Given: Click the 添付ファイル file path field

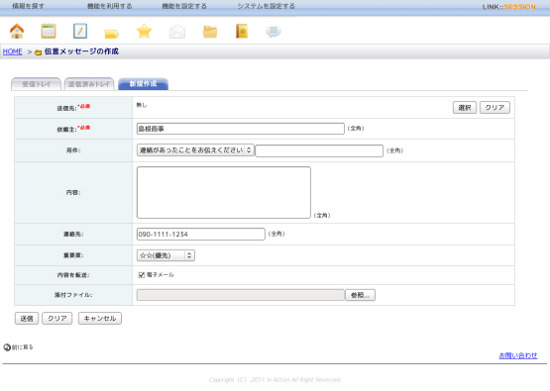Looking at the screenshot, I should coord(241,295).
